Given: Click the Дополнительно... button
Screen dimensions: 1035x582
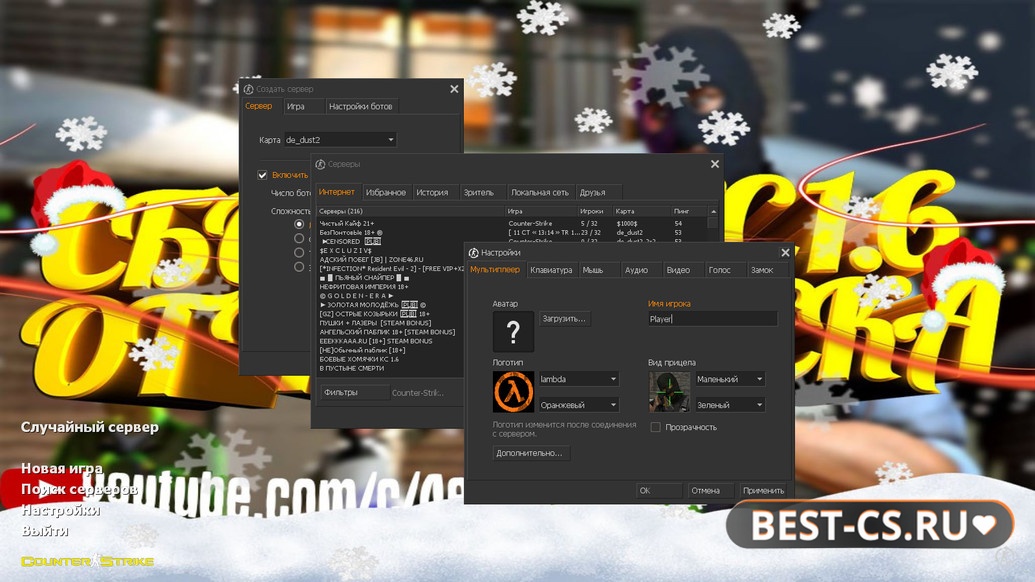Looking at the screenshot, I should point(529,453).
